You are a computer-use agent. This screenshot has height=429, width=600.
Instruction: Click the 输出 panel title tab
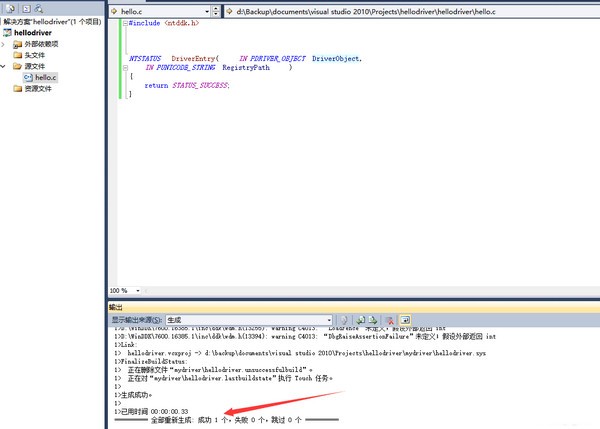click(117, 307)
